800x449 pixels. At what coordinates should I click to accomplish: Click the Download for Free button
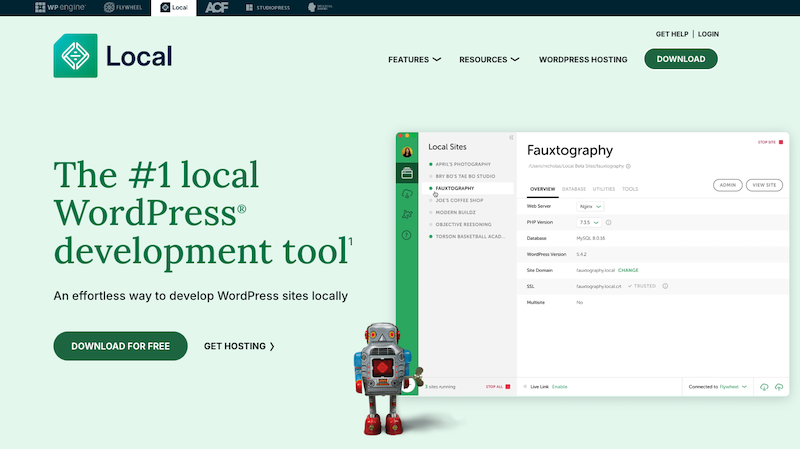pyautogui.click(x=120, y=346)
